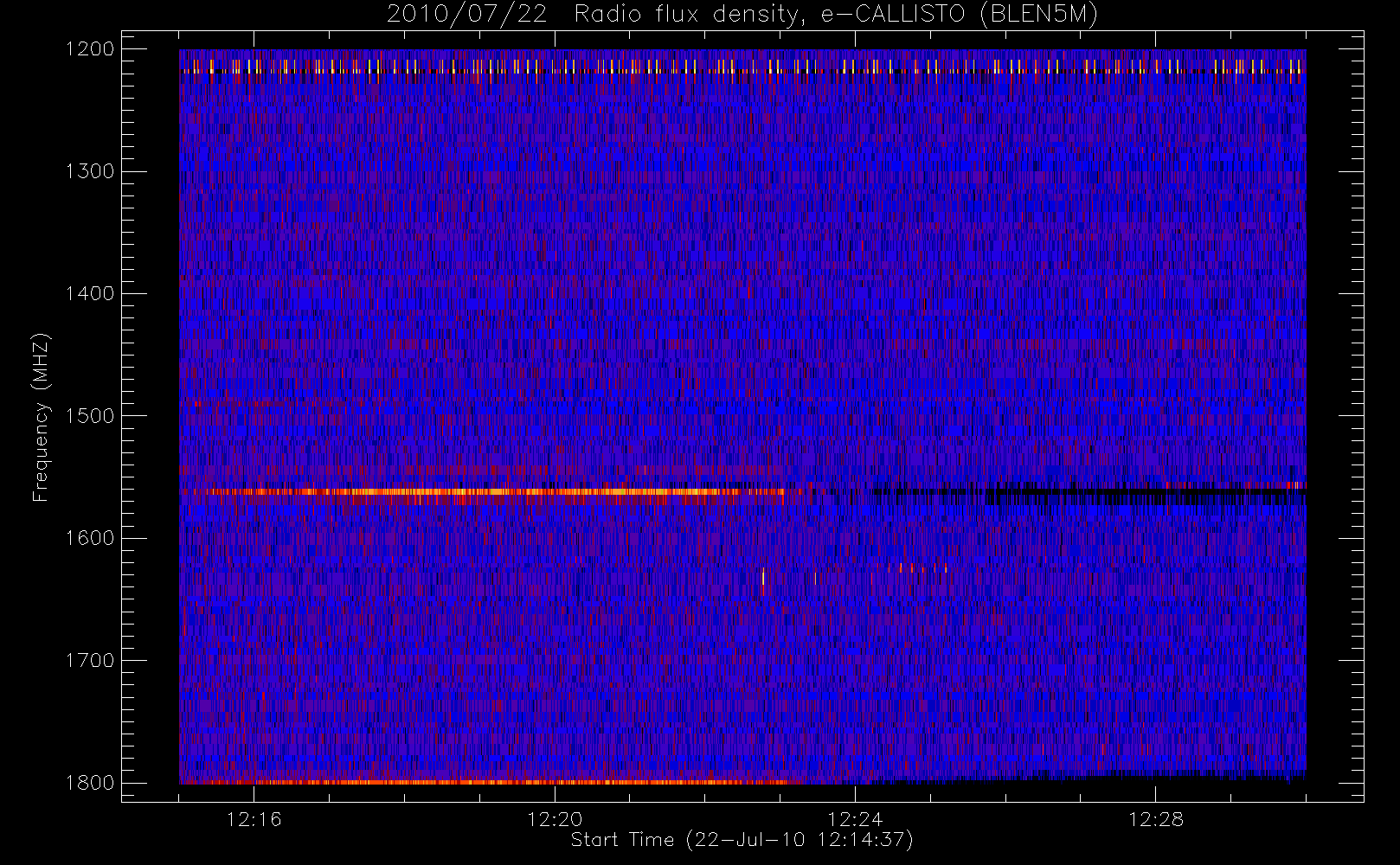This screenshot has width=1400, height=865.
Task: Click the 12:28 time tick label
Action: point(1155,819)
